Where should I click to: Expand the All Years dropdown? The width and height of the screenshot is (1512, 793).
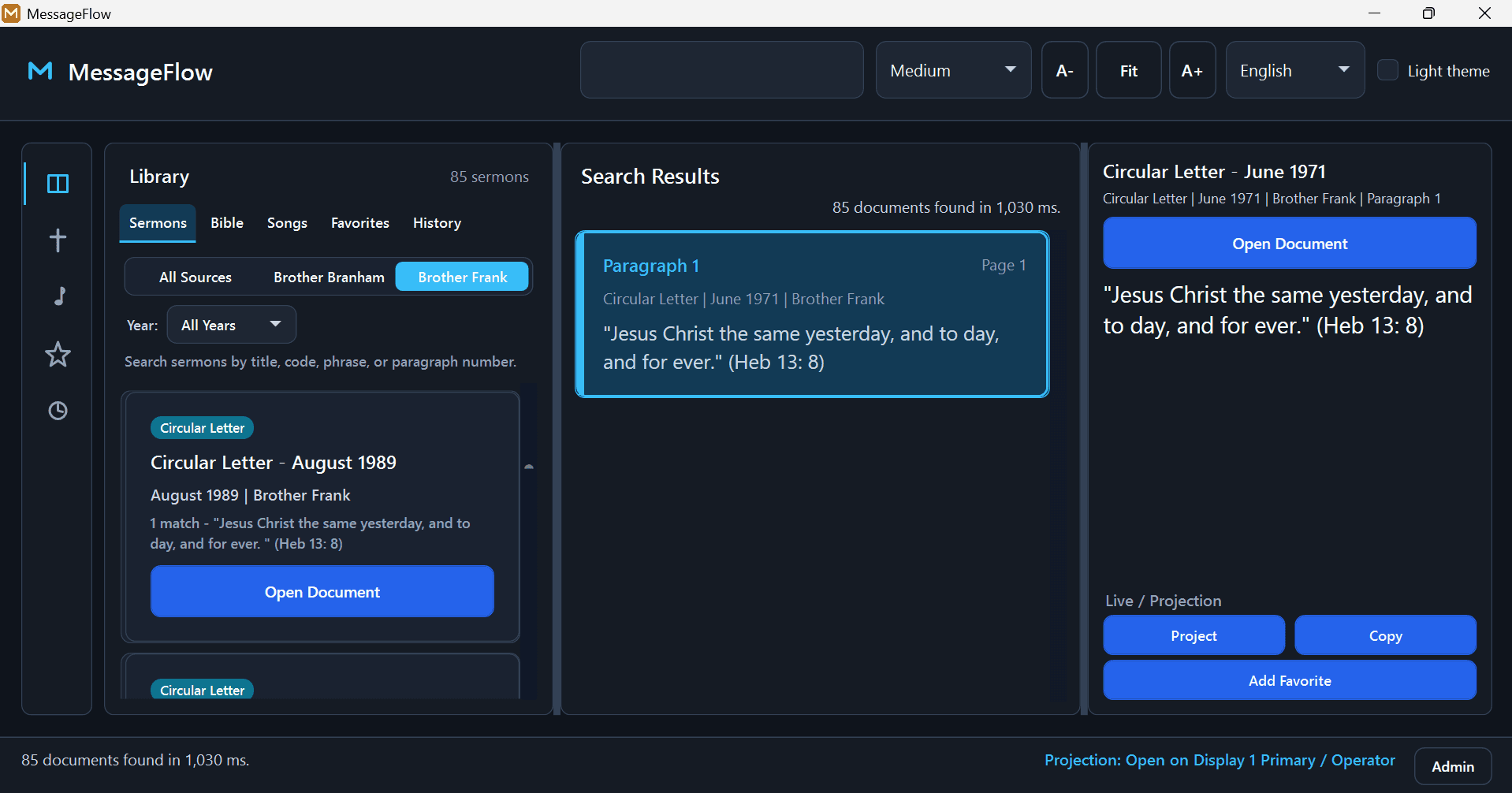pyautogui.click(x=232, y=325)
